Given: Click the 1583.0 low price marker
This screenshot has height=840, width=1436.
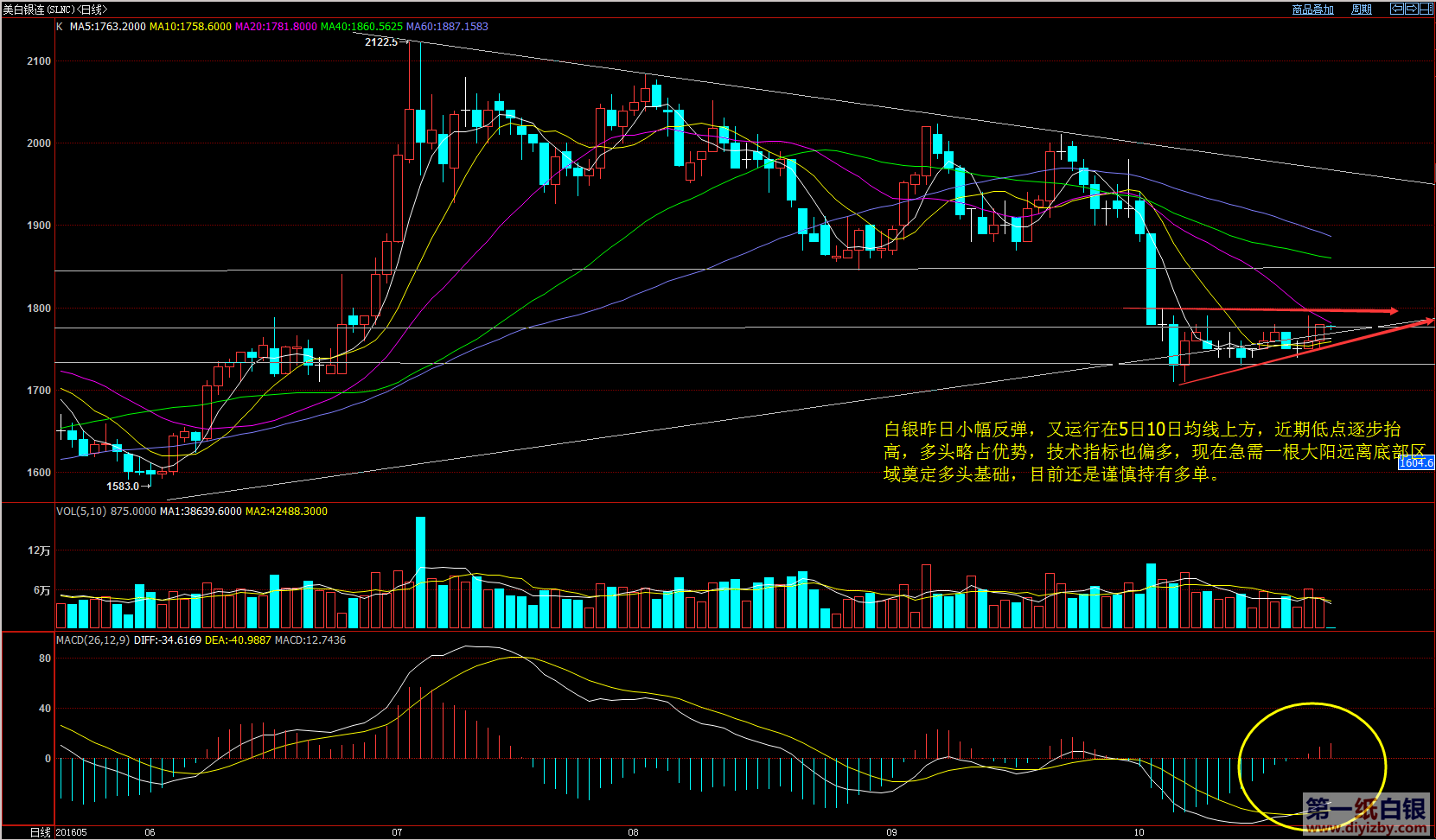Looking at the screenshot, I should pos(123,487).
